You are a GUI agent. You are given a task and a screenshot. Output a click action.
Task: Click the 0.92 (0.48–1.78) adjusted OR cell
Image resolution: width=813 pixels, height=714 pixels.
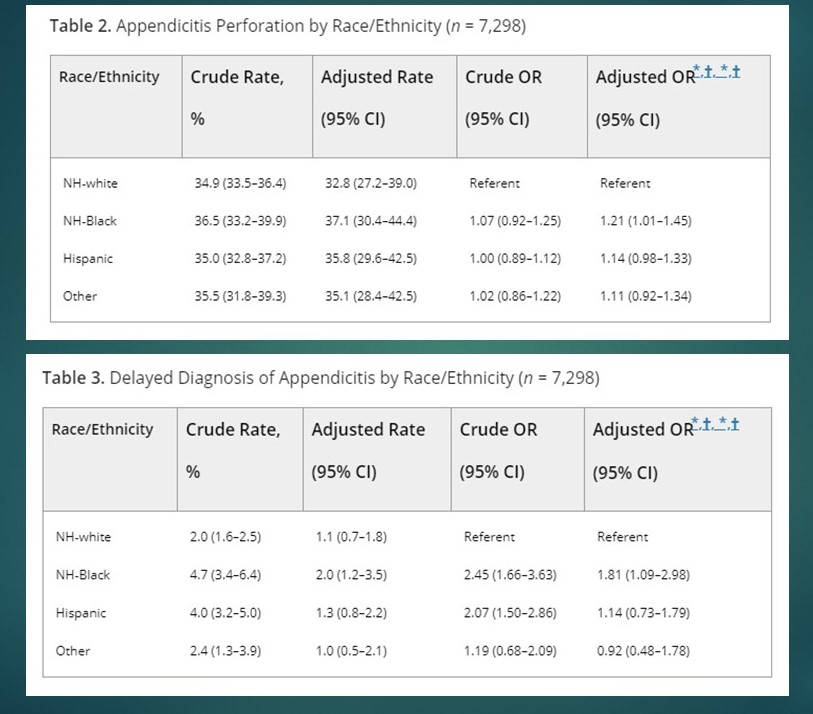643,651
